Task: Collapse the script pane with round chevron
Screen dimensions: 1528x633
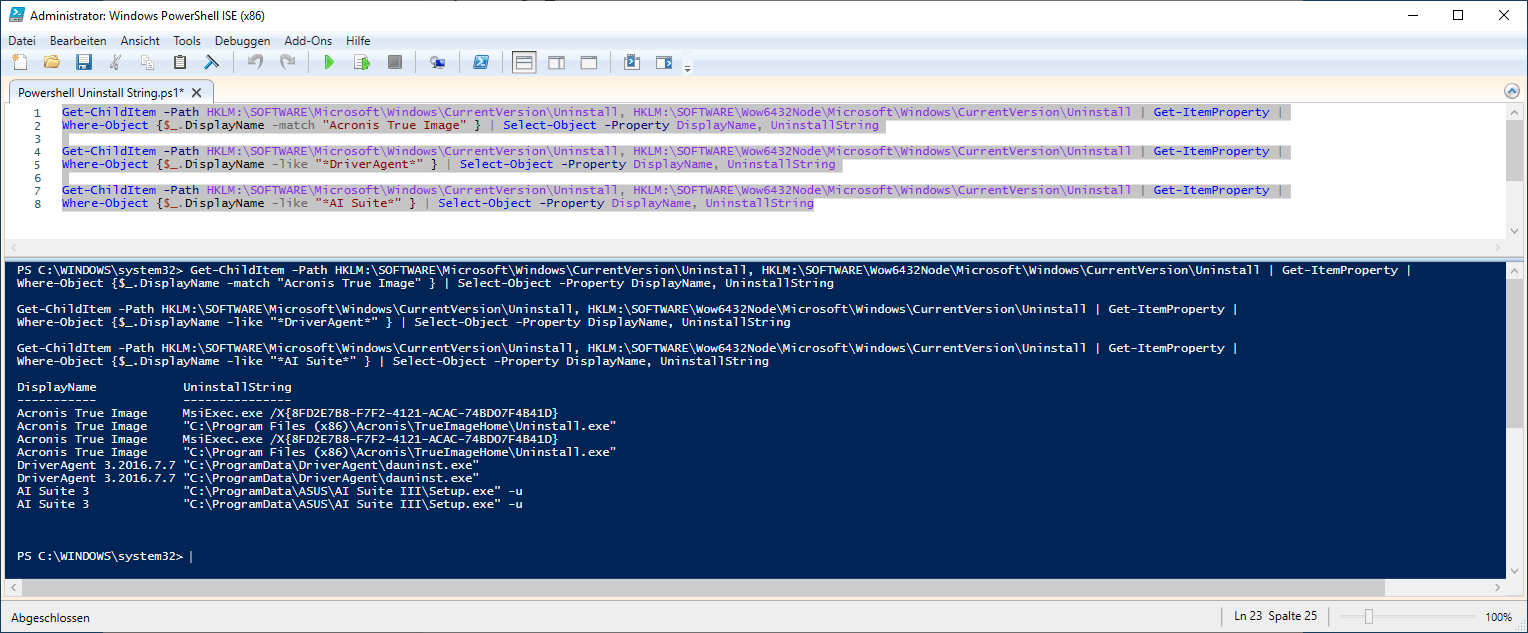Action: click(1512, 91)
